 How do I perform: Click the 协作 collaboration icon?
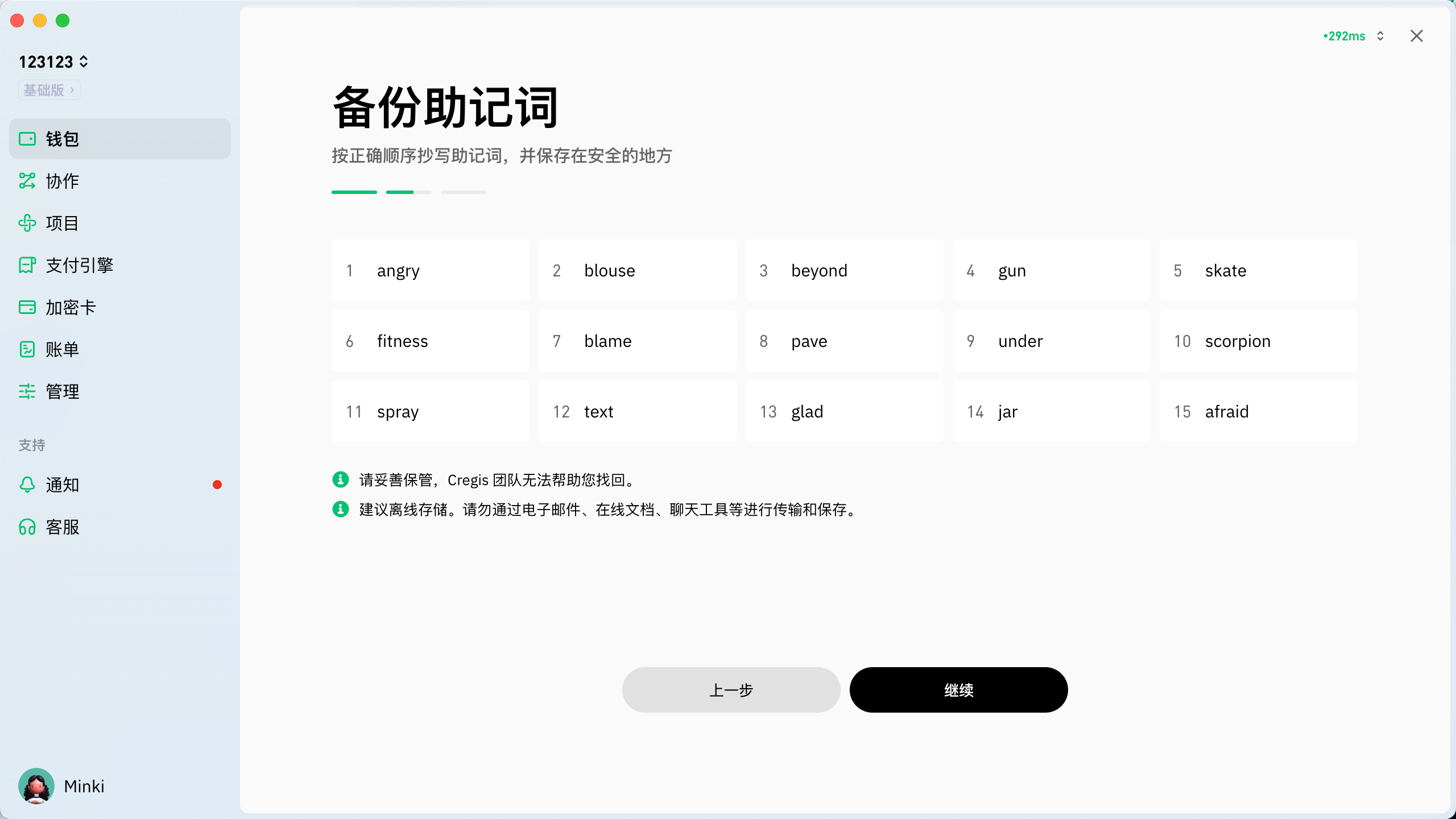coord(27,181)
